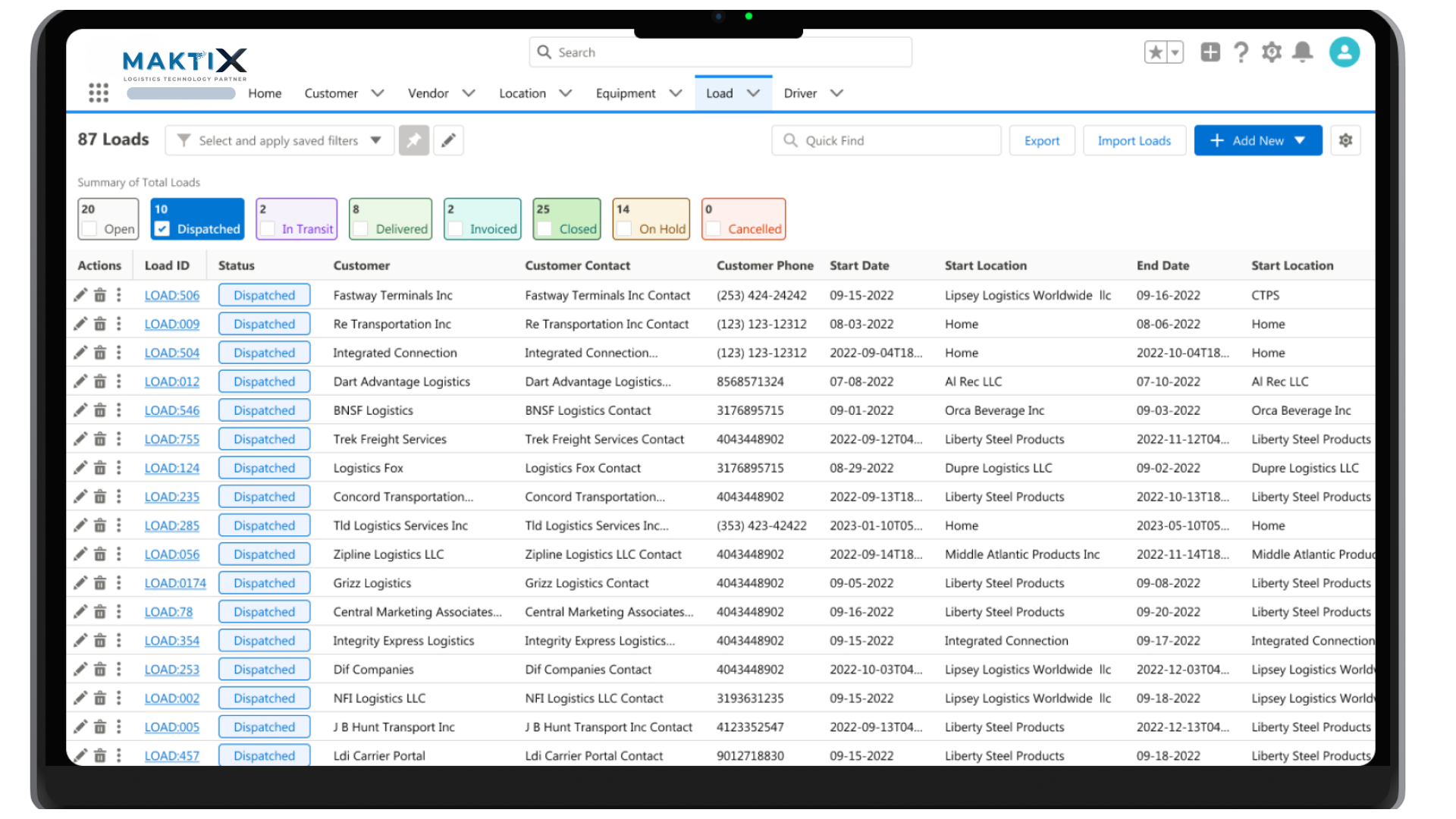Image resolution: width=1456 pixels, height=819 pixels.
Task: Click the Export button
Action: click(1042, 140)
